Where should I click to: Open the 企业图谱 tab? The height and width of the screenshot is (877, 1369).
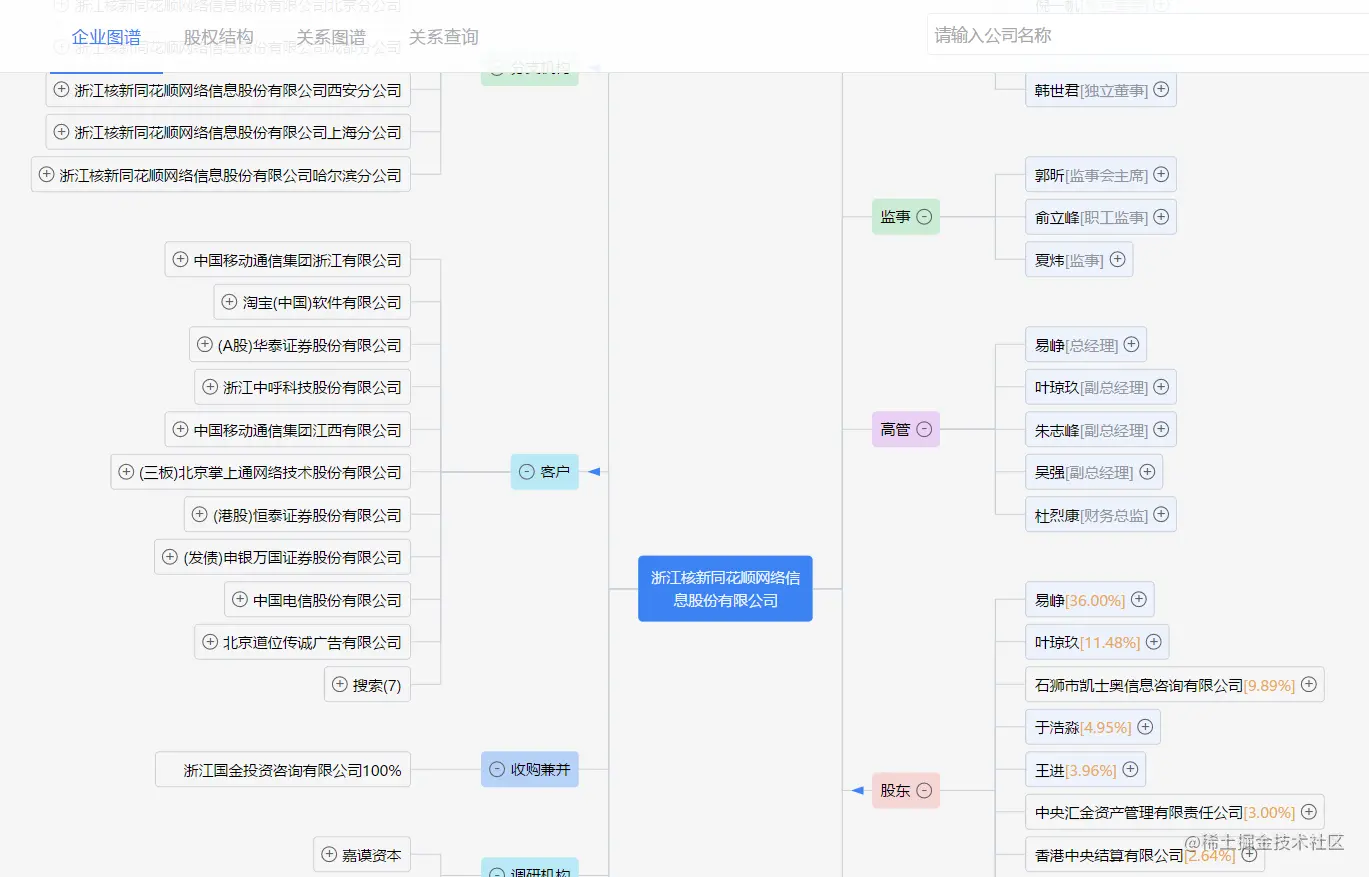point(106,37)
